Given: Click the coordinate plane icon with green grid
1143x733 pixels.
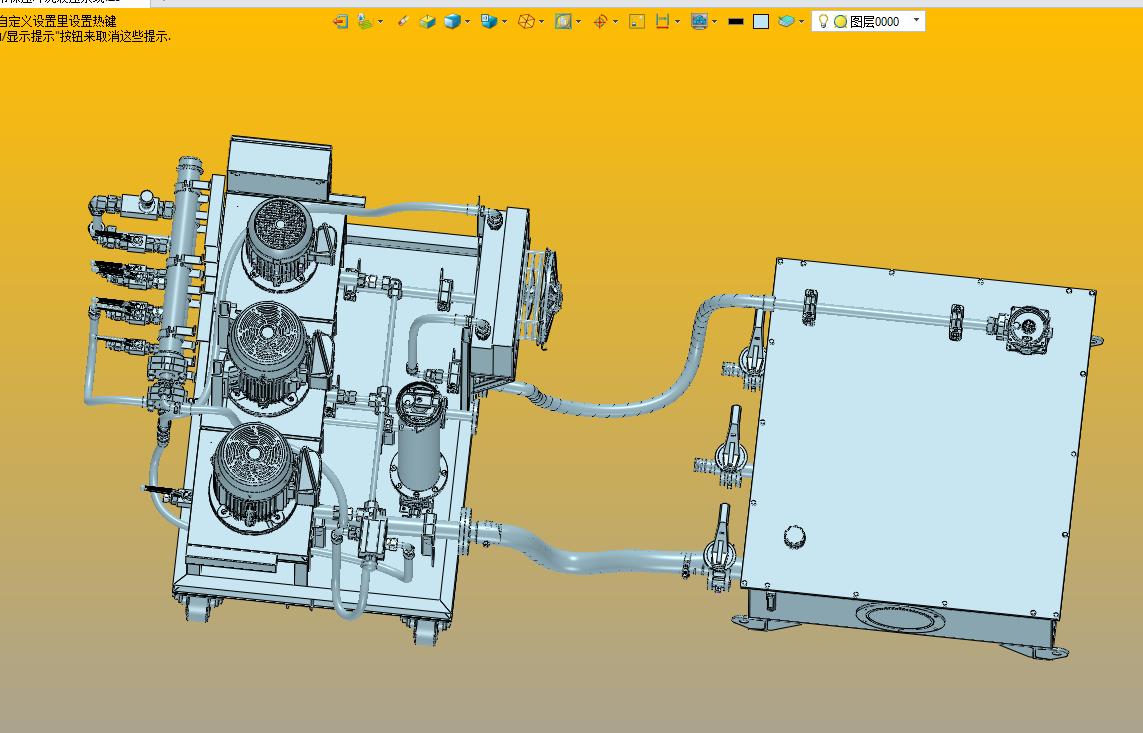Looking at the screenshot, I should 365,22.
